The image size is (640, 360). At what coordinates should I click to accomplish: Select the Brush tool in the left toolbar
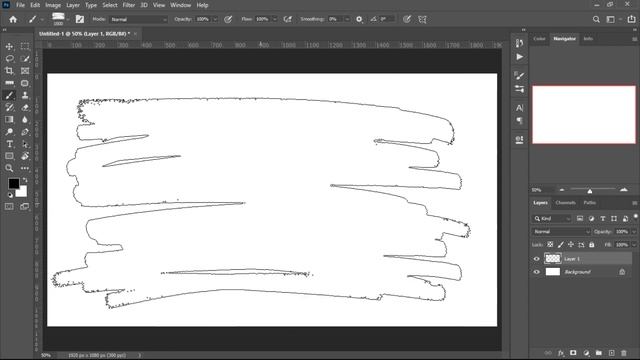[9, 95]
